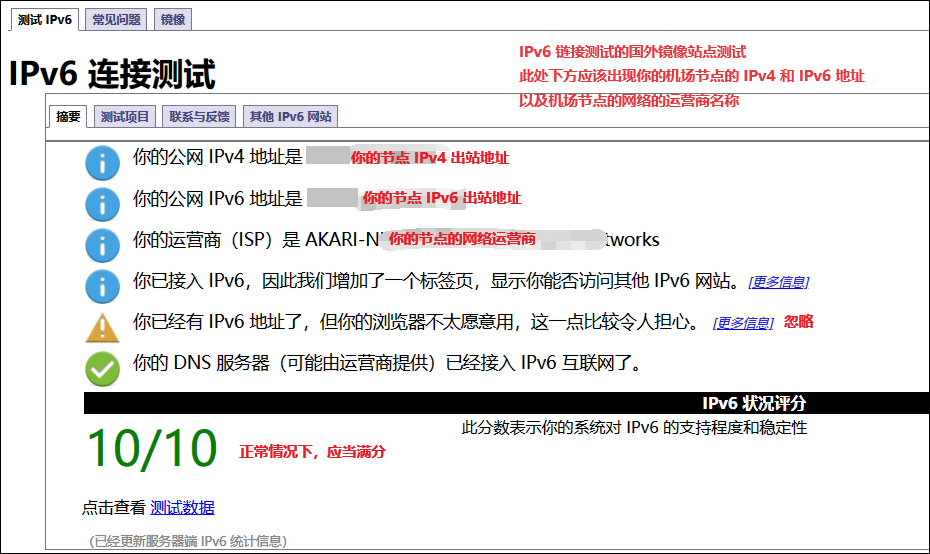Open 更多信息 link in browser warning row
This screenshot has width=930, height=554.
click(743, 323)
